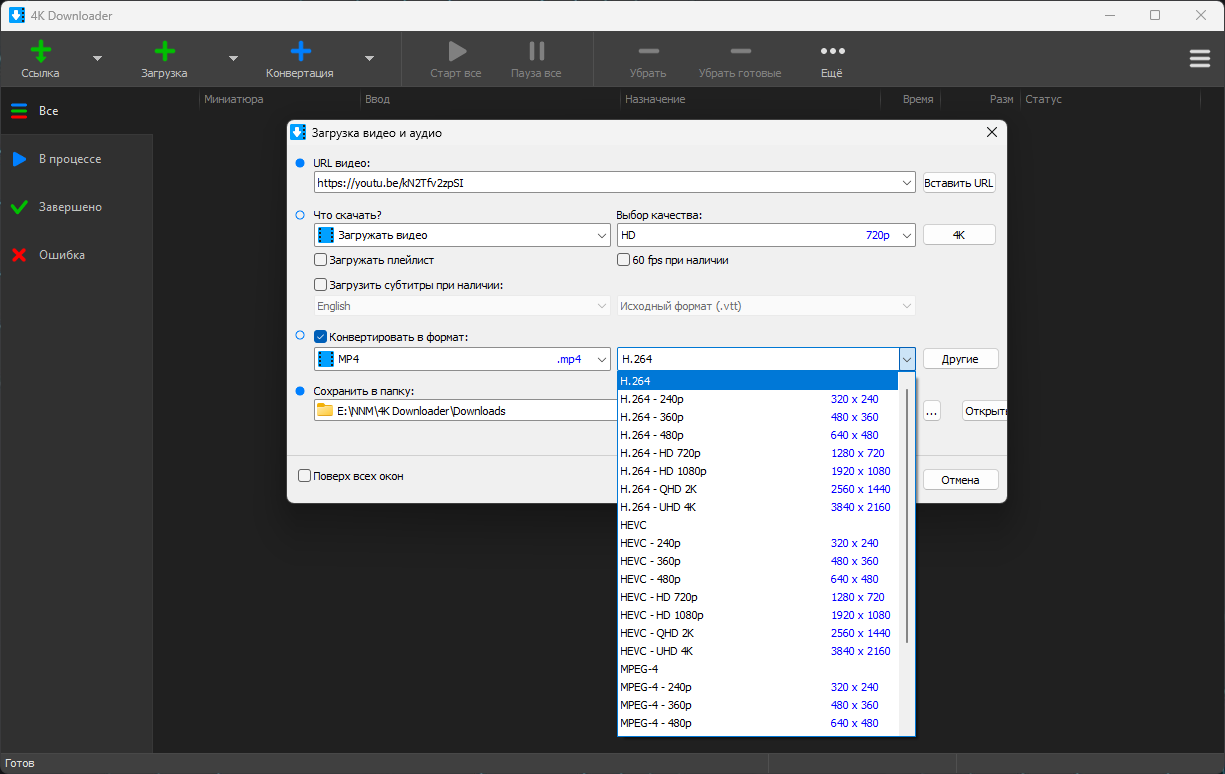This screenshot has width=1225, height=774.
Task: Click the ... browse folder button
Action: click(x=932, y=411)
